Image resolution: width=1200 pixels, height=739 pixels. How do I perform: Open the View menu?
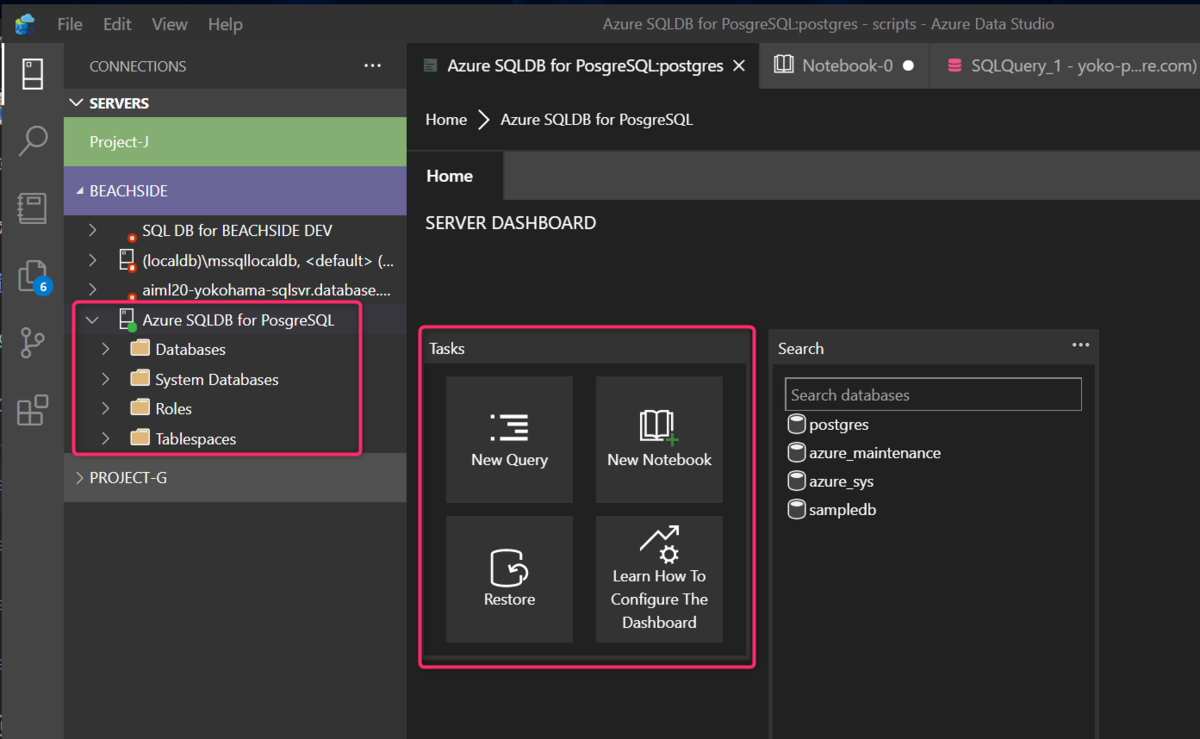coord(170,24)
